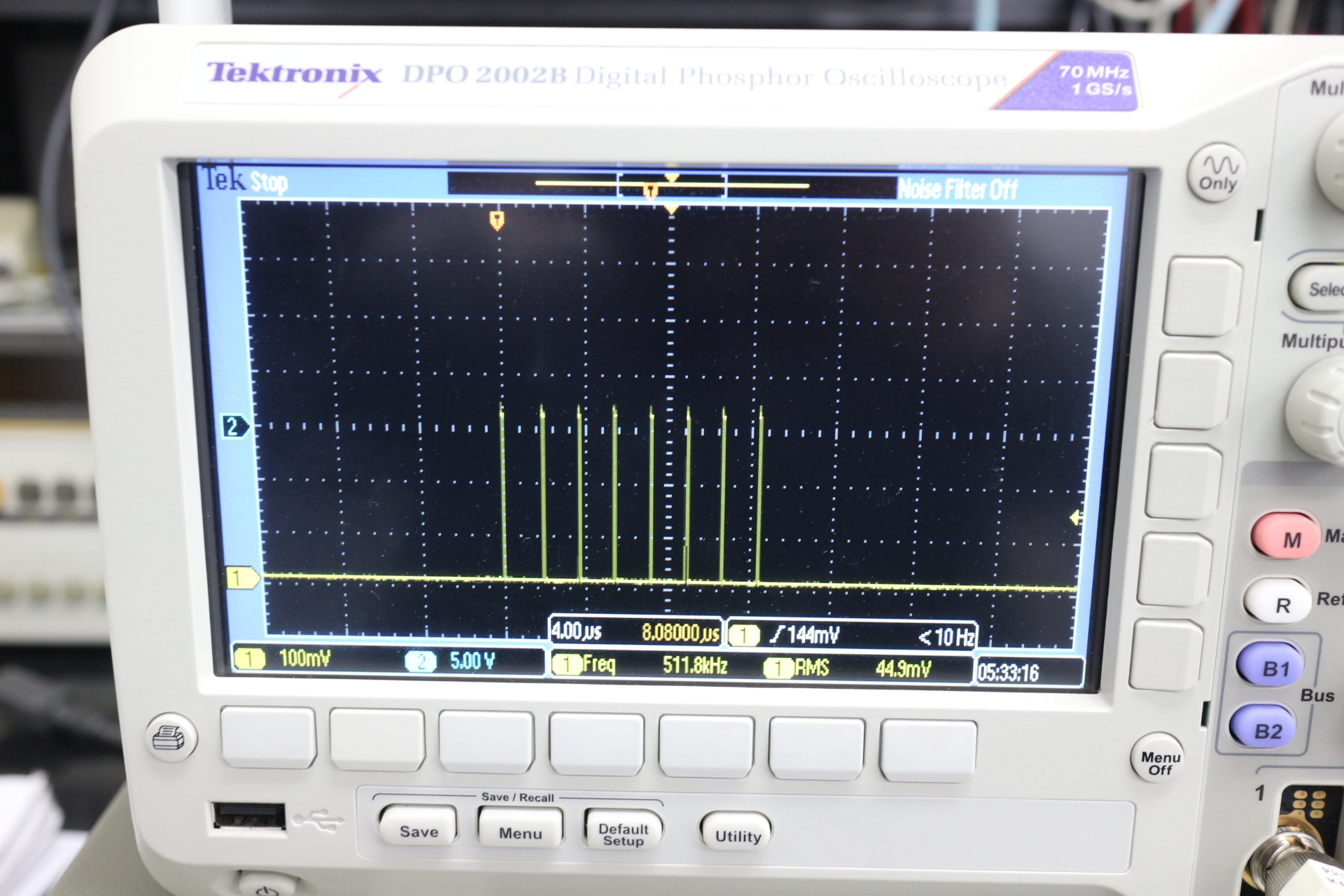Click the trigger level arrow at right graticule edge

tap(1076, 518)
